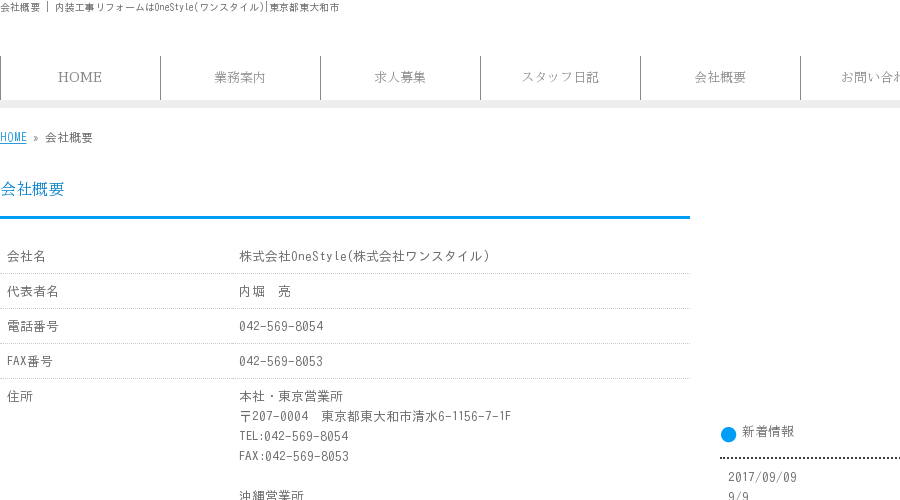Viewport: 900px width, 500px height.
Task: Click the HOME breadcrumb link
Action: click(13, 138)
